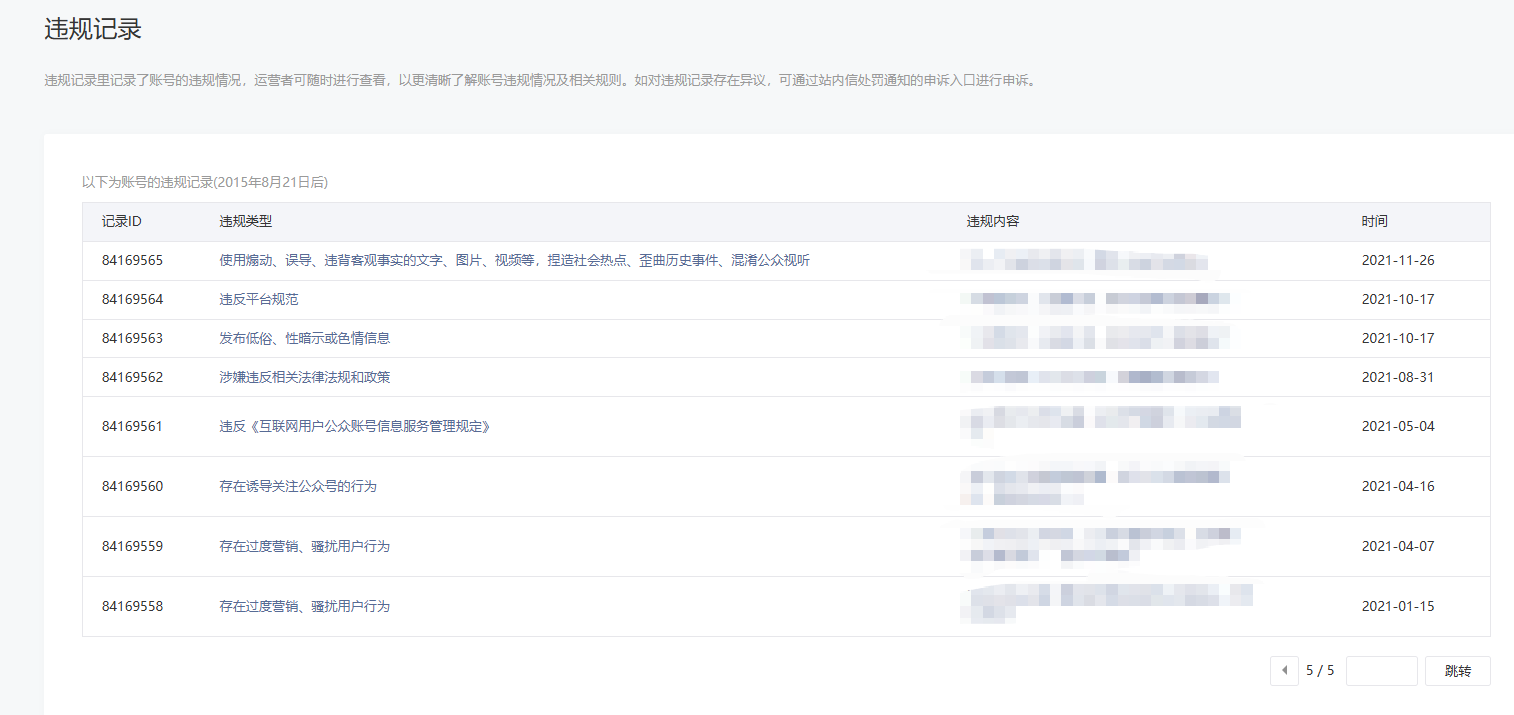
Task: Click the 违规记录 page title
Action: tap(93, 29)
